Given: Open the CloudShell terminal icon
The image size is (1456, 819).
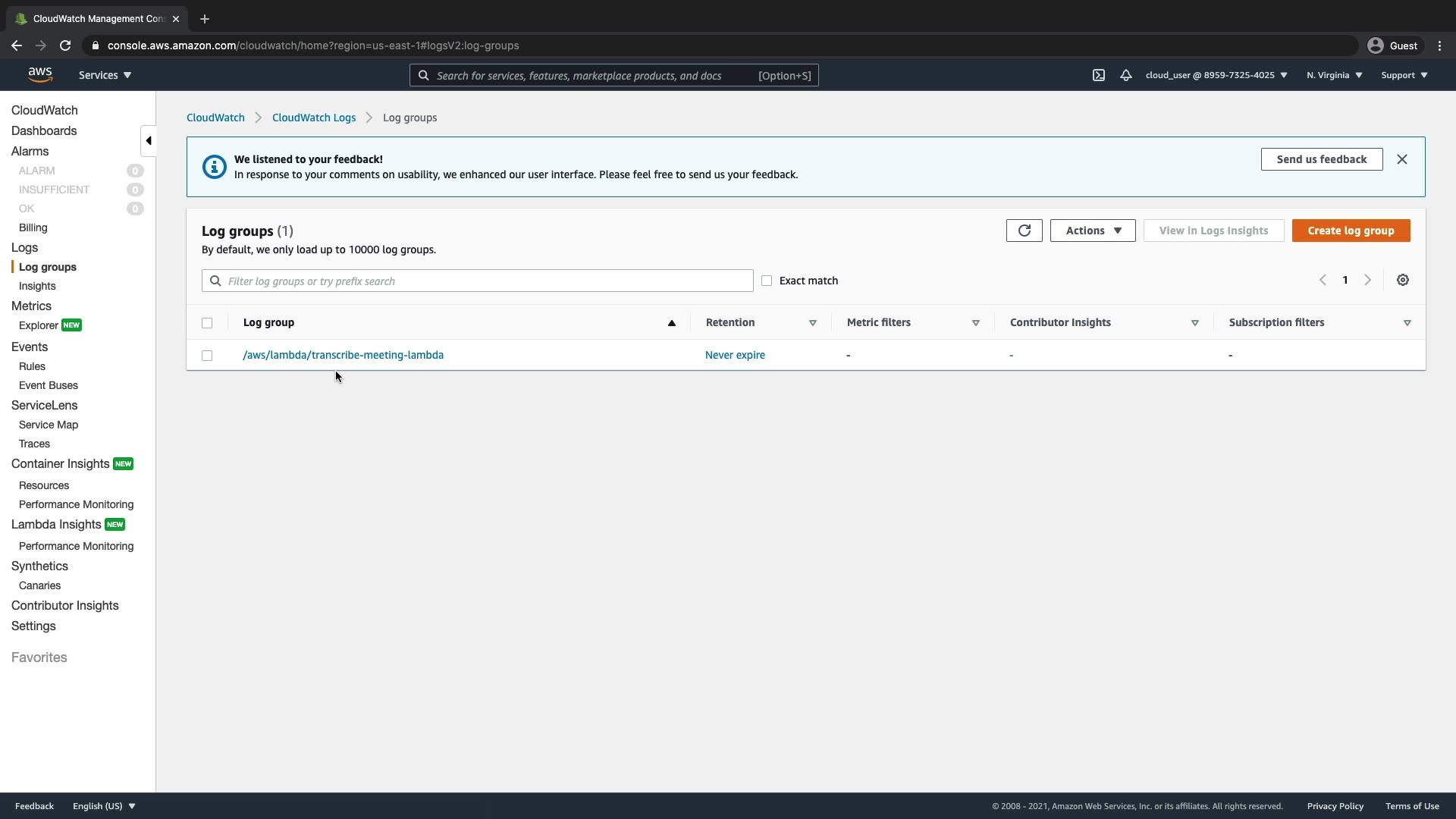Looking at the screenshot, I should [x=1099, y=75].
